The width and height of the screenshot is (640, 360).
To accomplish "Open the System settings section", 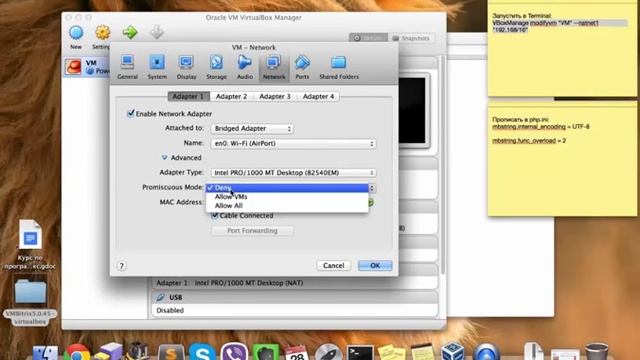I will [x=157, y=67].
